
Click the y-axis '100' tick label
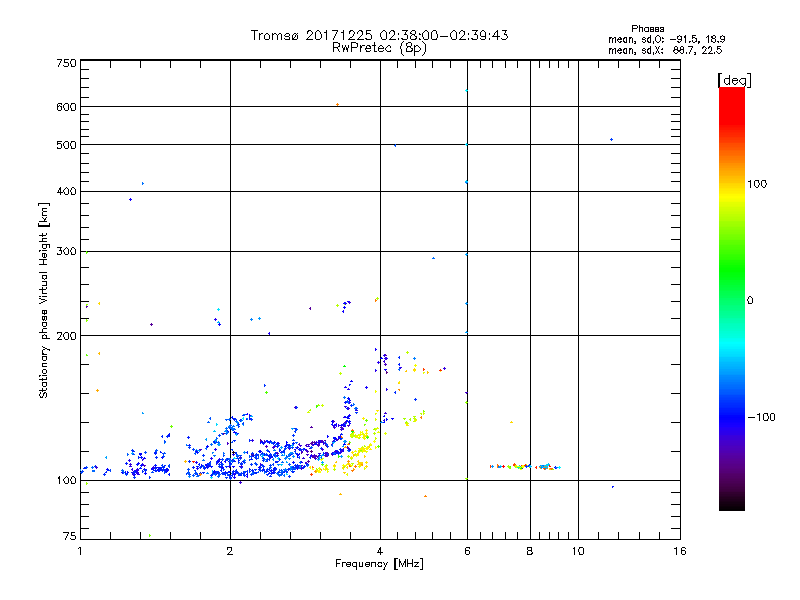66,481
